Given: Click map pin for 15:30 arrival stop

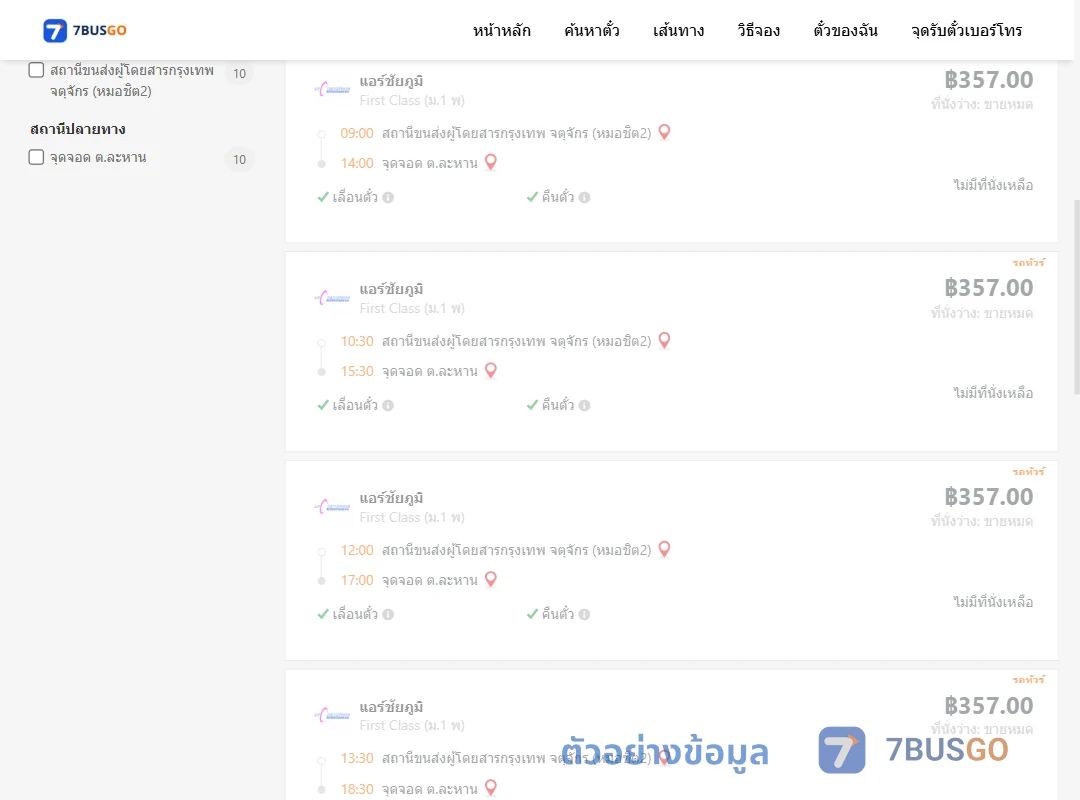Looking at the screenshot, I should click(x=490, y=370).
